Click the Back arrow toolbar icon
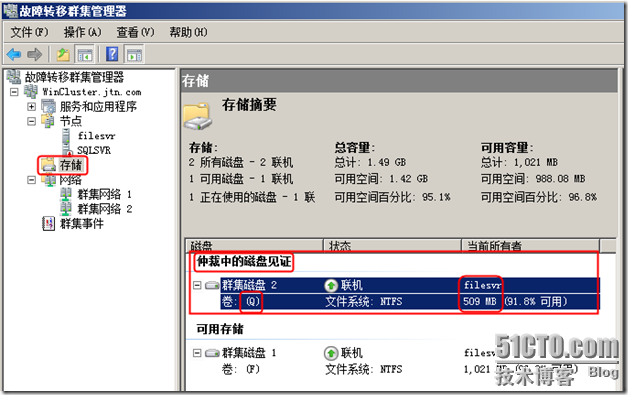Image resolution: width=628 pixels, height=395 pixels. click(14, 54)
